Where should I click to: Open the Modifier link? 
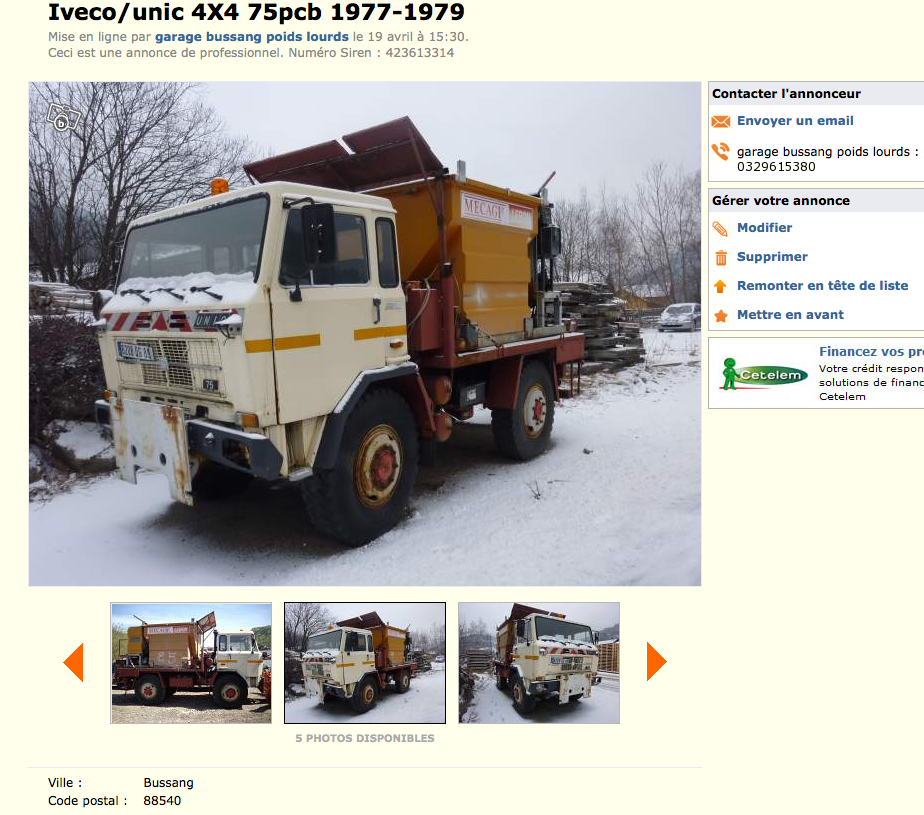[764, 227]
